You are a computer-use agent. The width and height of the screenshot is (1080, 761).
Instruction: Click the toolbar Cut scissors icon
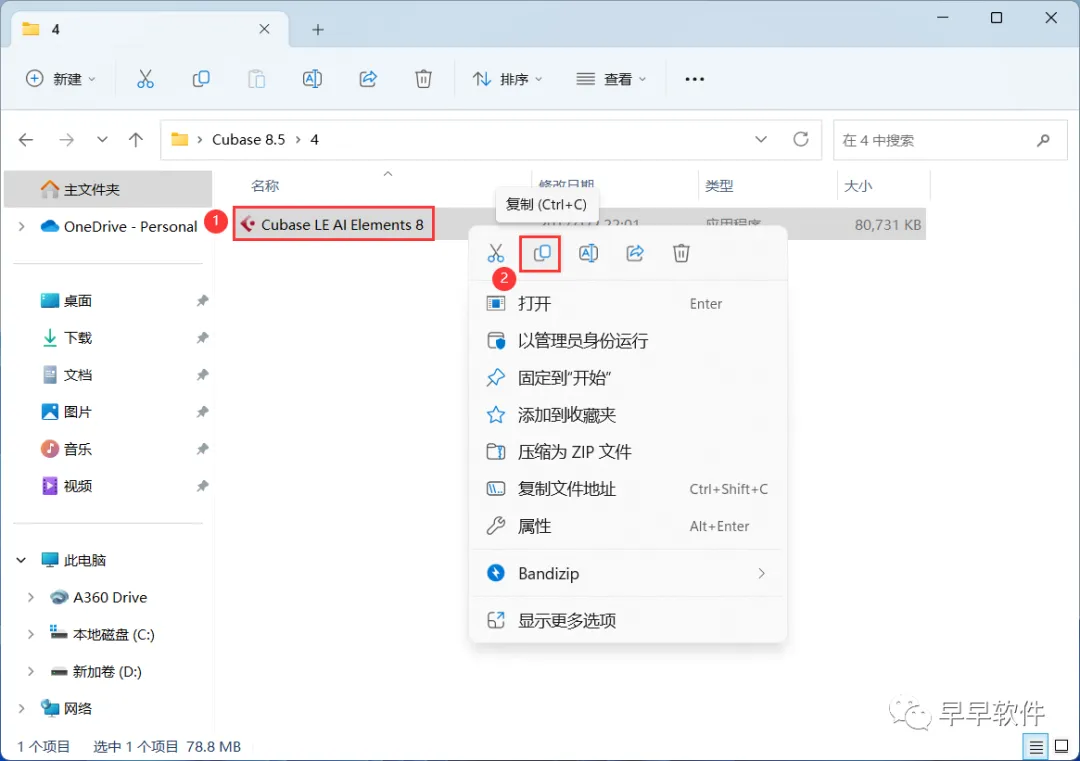pos(145,79)
